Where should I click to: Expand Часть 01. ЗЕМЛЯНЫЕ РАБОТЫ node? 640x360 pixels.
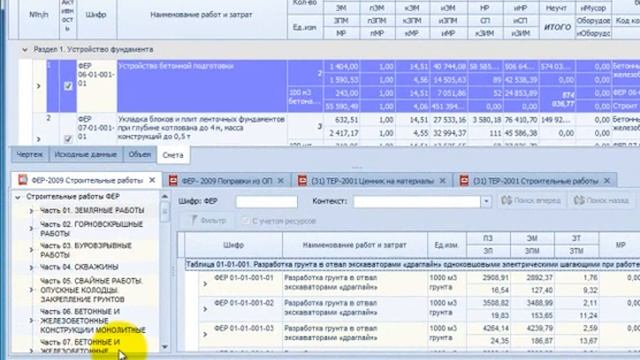tap(31, 211)
